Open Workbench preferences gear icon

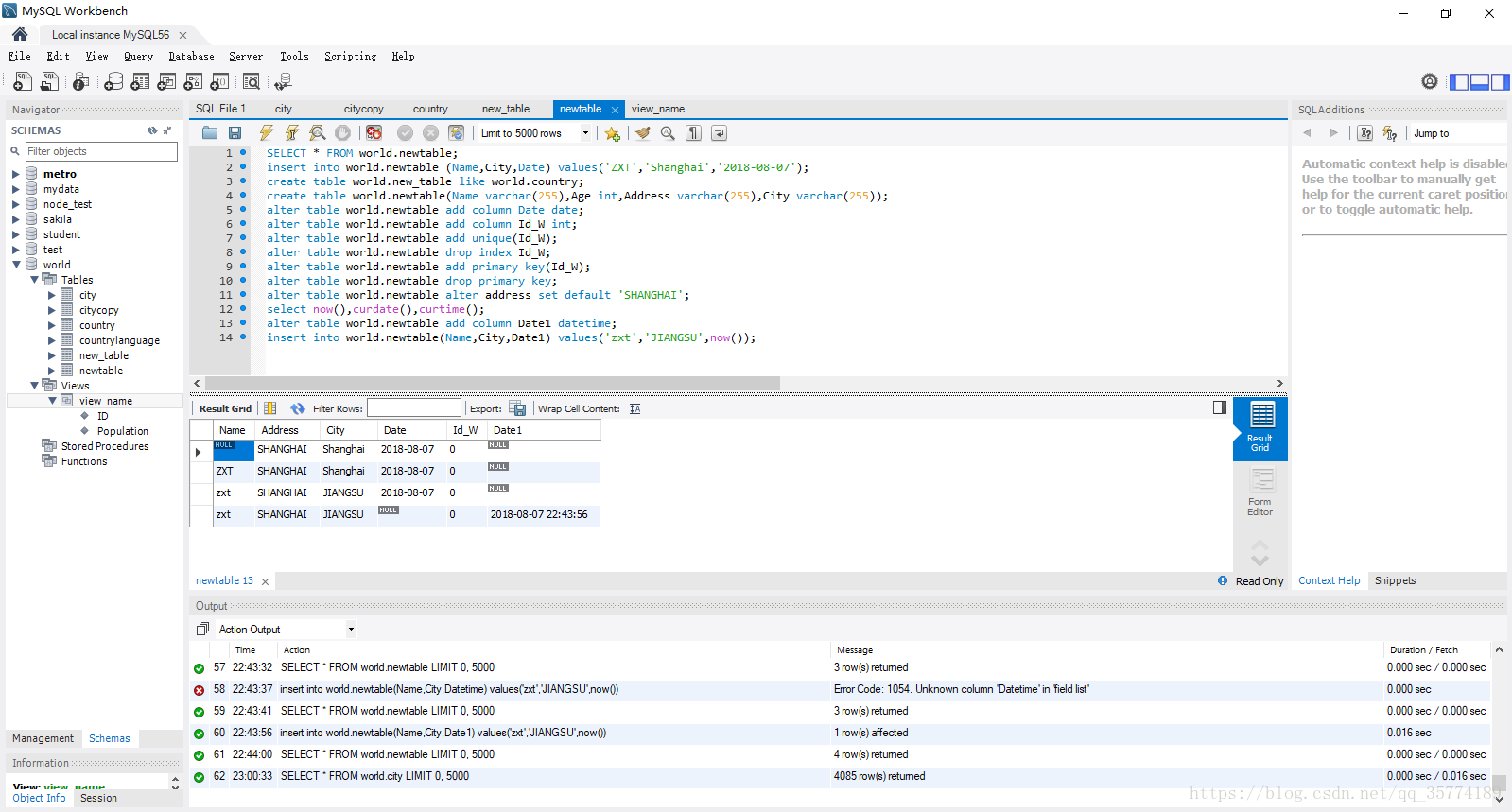click(1430, 81)
